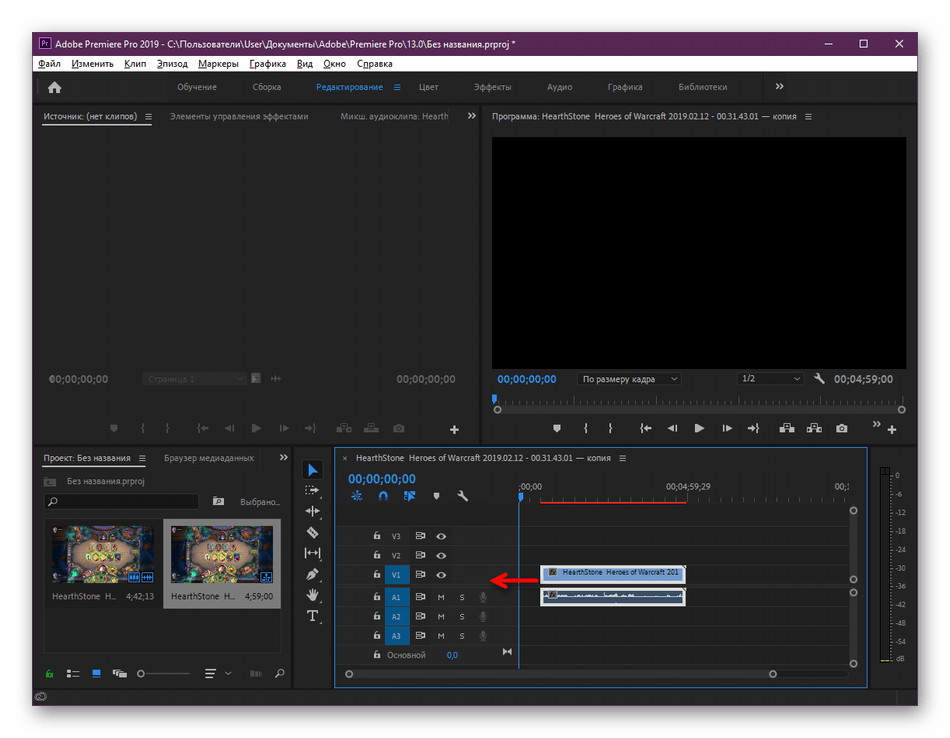Open the Маркеры menu
The image size is (950, 738).
pyautogui.click(x=218, y=64)
